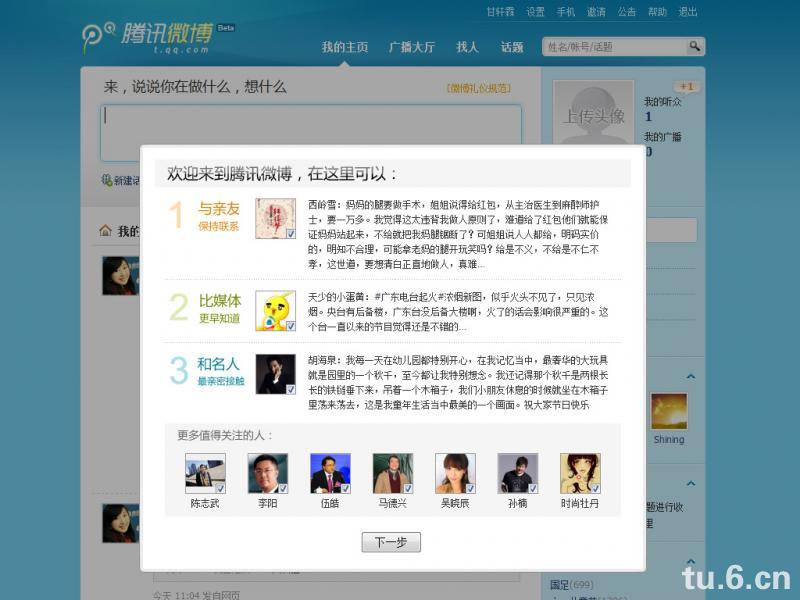Go to the 找人 tab

coord(467,47)
